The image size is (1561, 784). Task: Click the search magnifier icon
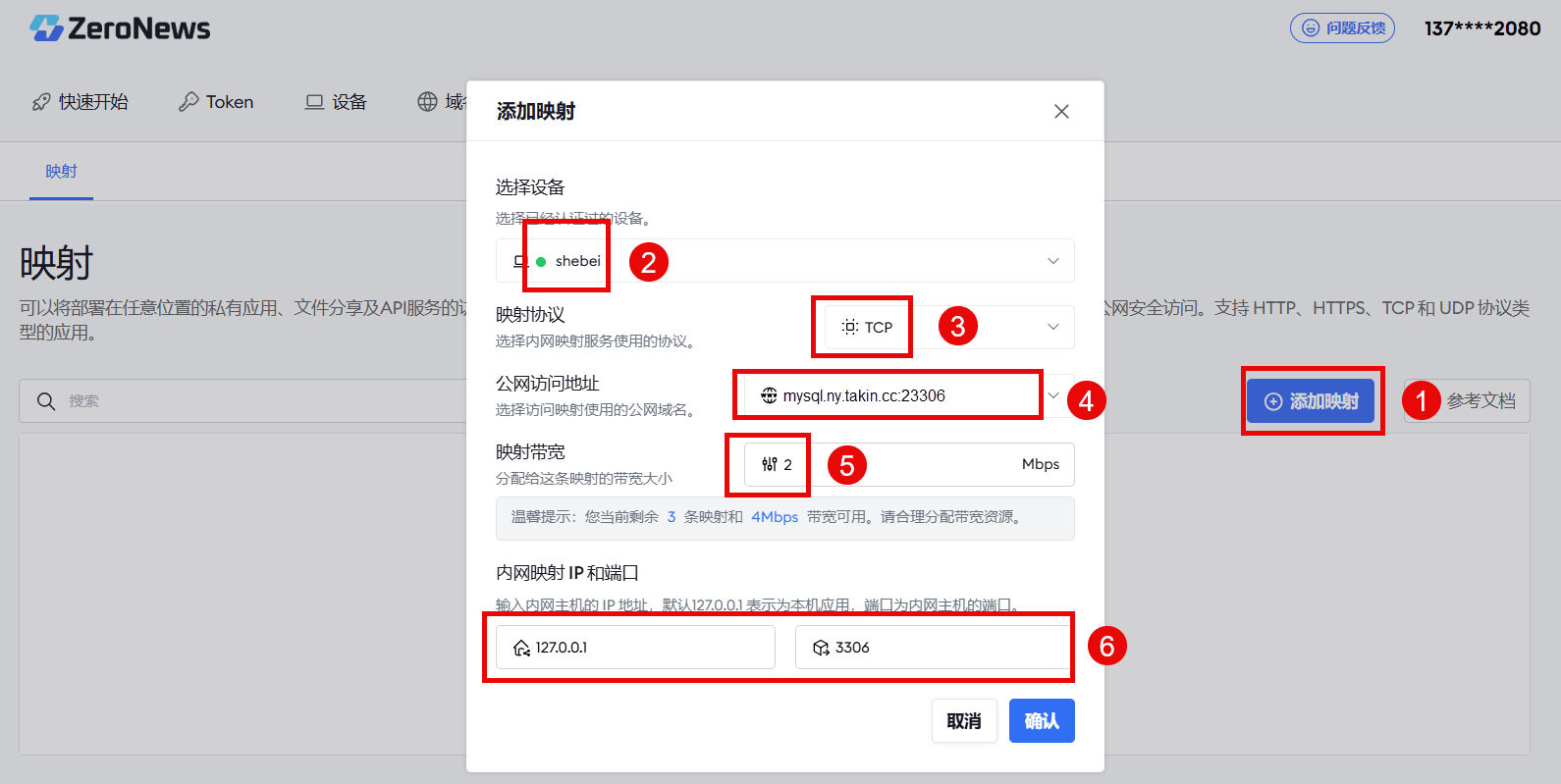coord(46,401)
